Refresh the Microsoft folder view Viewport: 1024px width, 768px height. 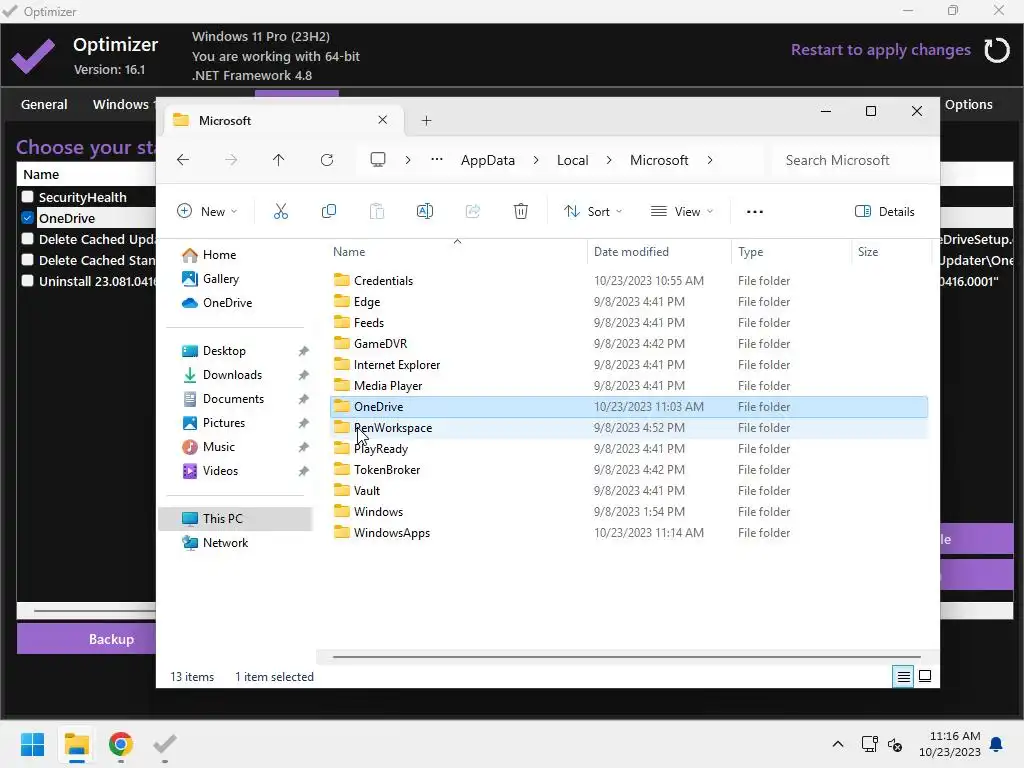tap(327, 160)
